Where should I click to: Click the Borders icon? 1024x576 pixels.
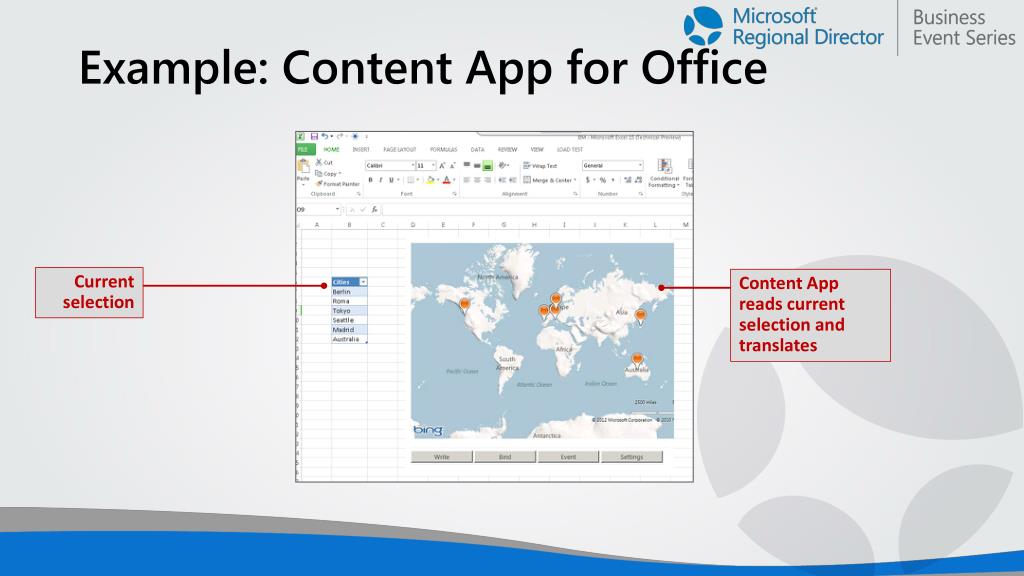coord(411,180)
